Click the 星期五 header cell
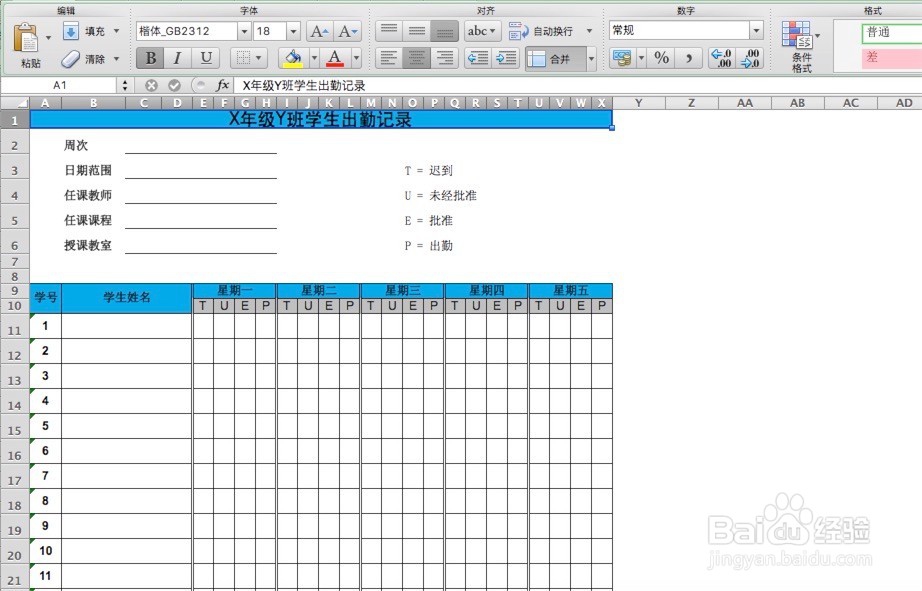The image size is (922, 591). (x=570, y=291)
